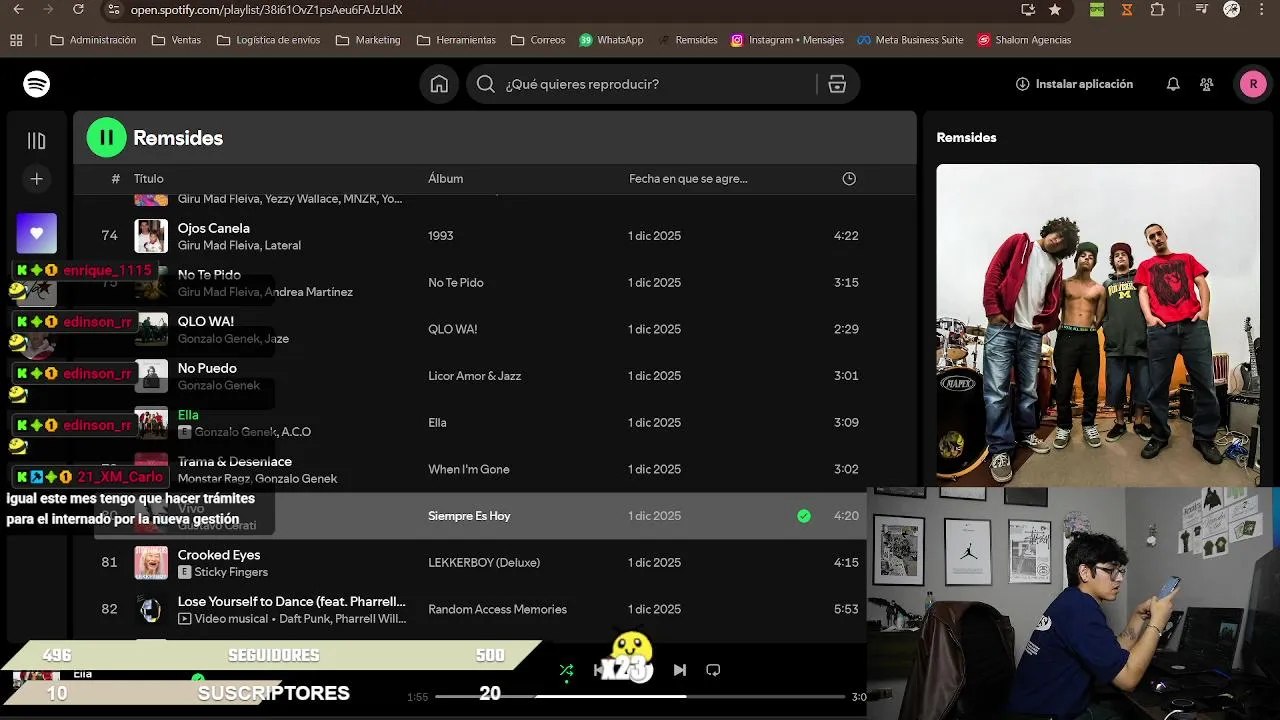Open Licor Amor & Jazz album link
1280x720 pixels.
pyautogui.click(x=475, y=376)
